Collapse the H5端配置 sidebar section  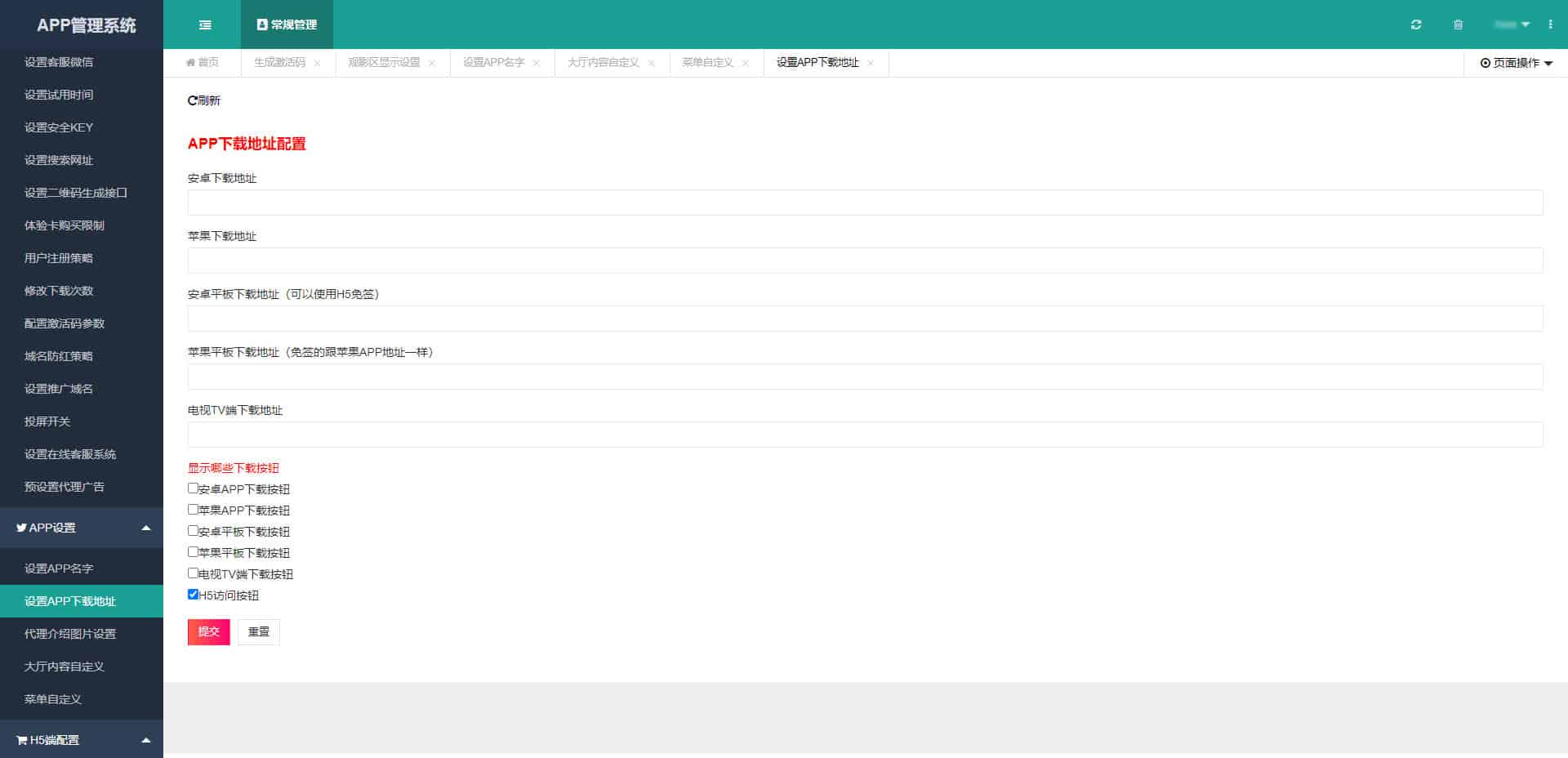[x=82, y=740]
